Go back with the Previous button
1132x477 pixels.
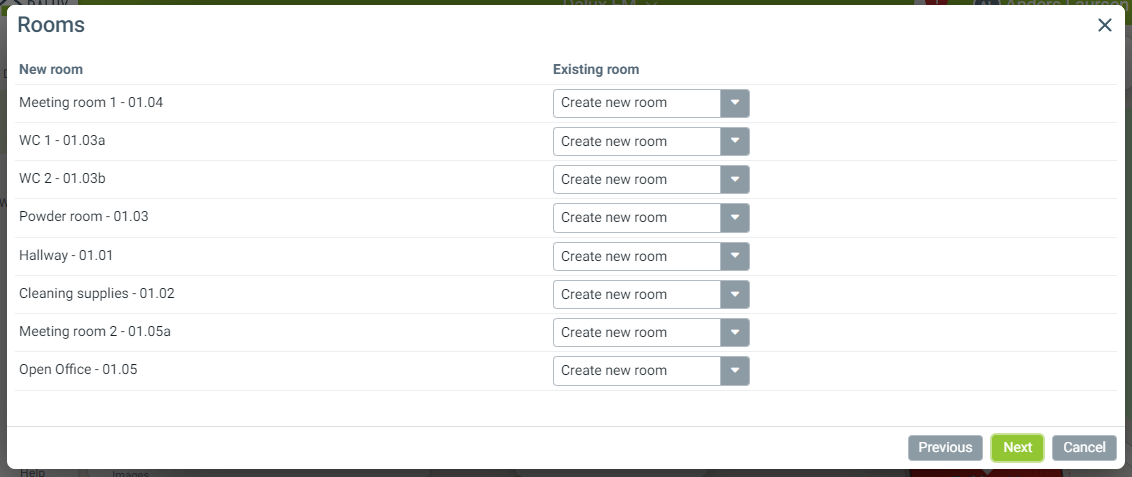coord(945,448)
